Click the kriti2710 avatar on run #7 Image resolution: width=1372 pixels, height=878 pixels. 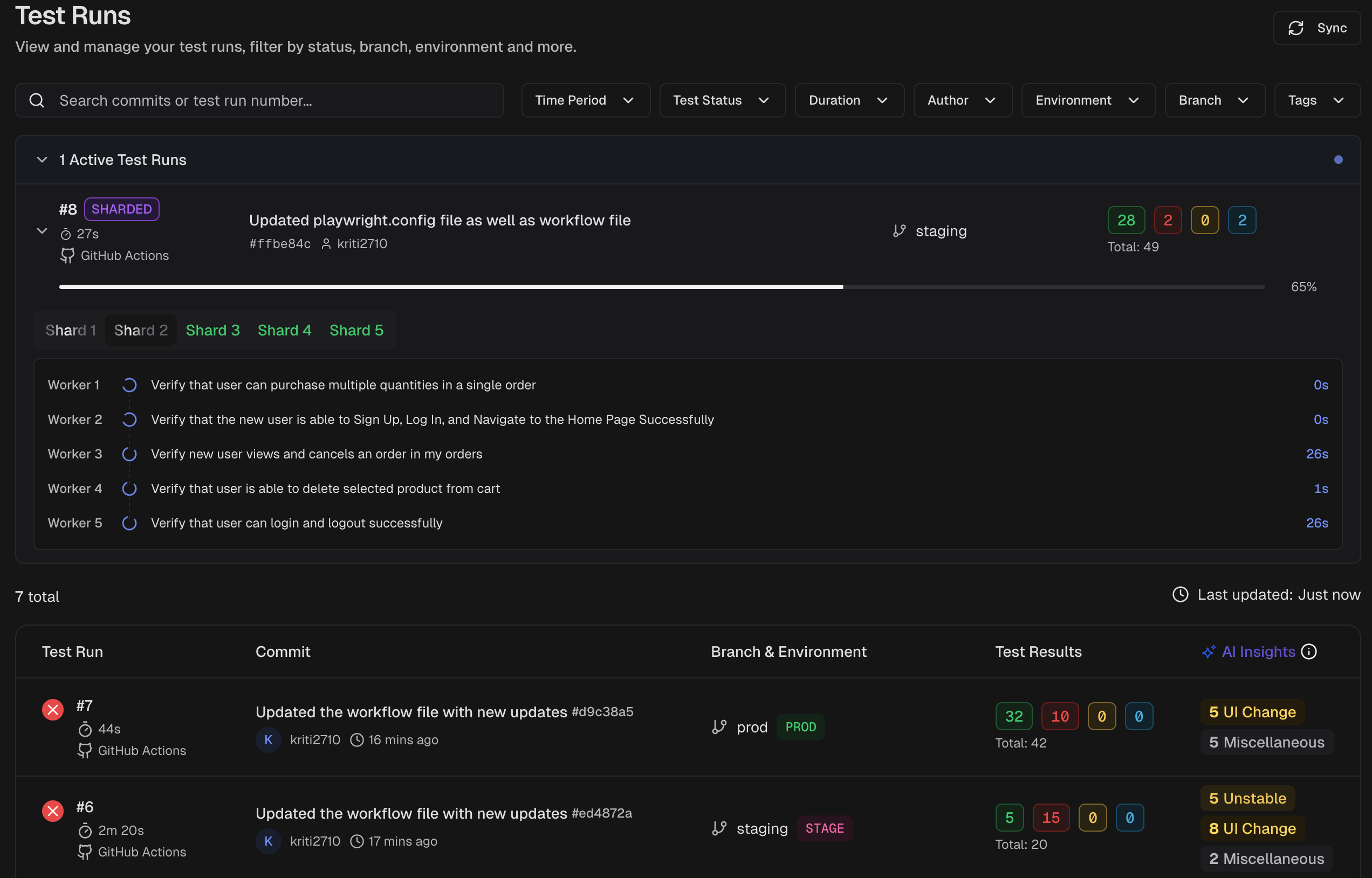[269, 740]
